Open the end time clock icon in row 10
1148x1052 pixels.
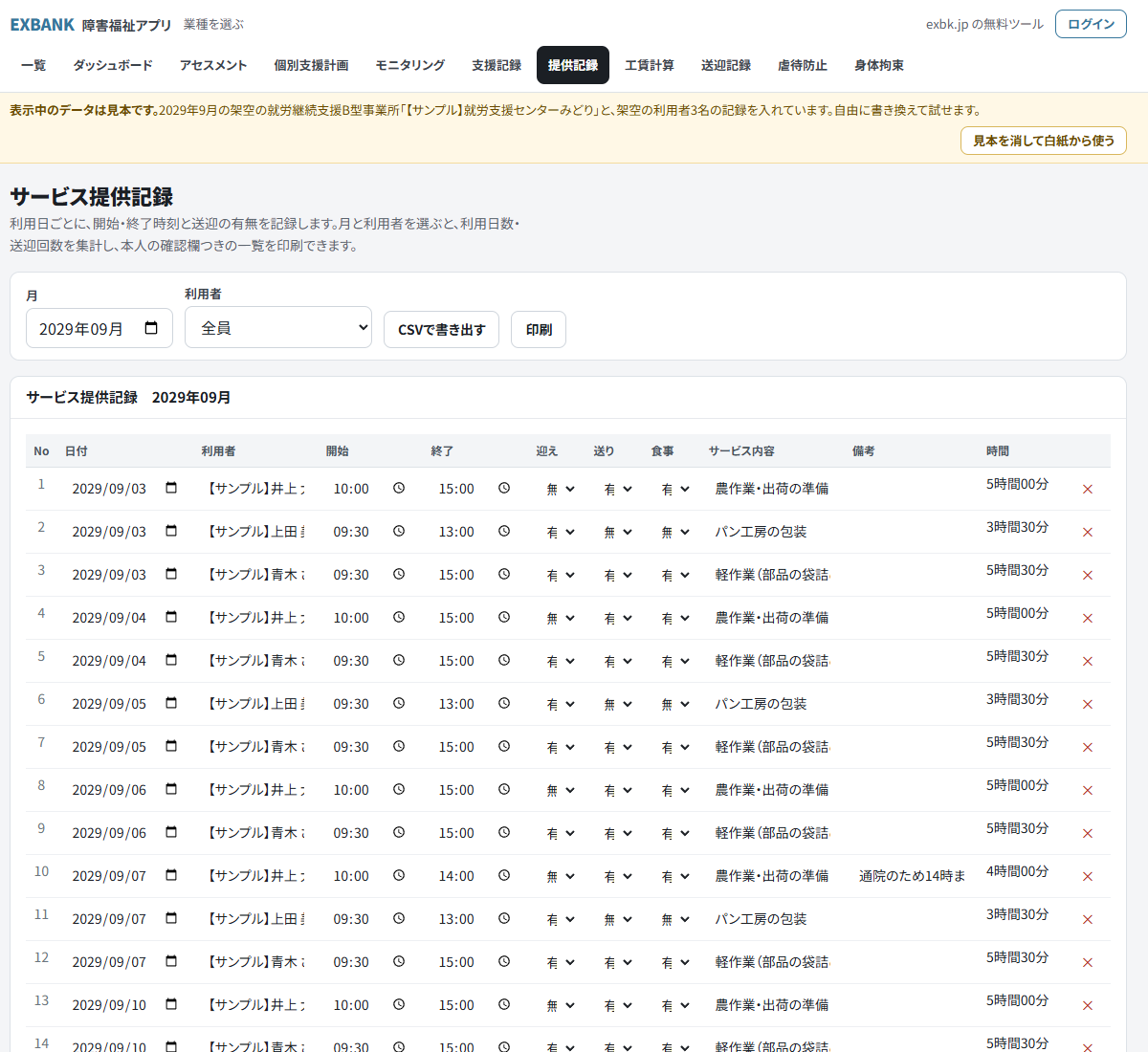(x=504, y=875)
